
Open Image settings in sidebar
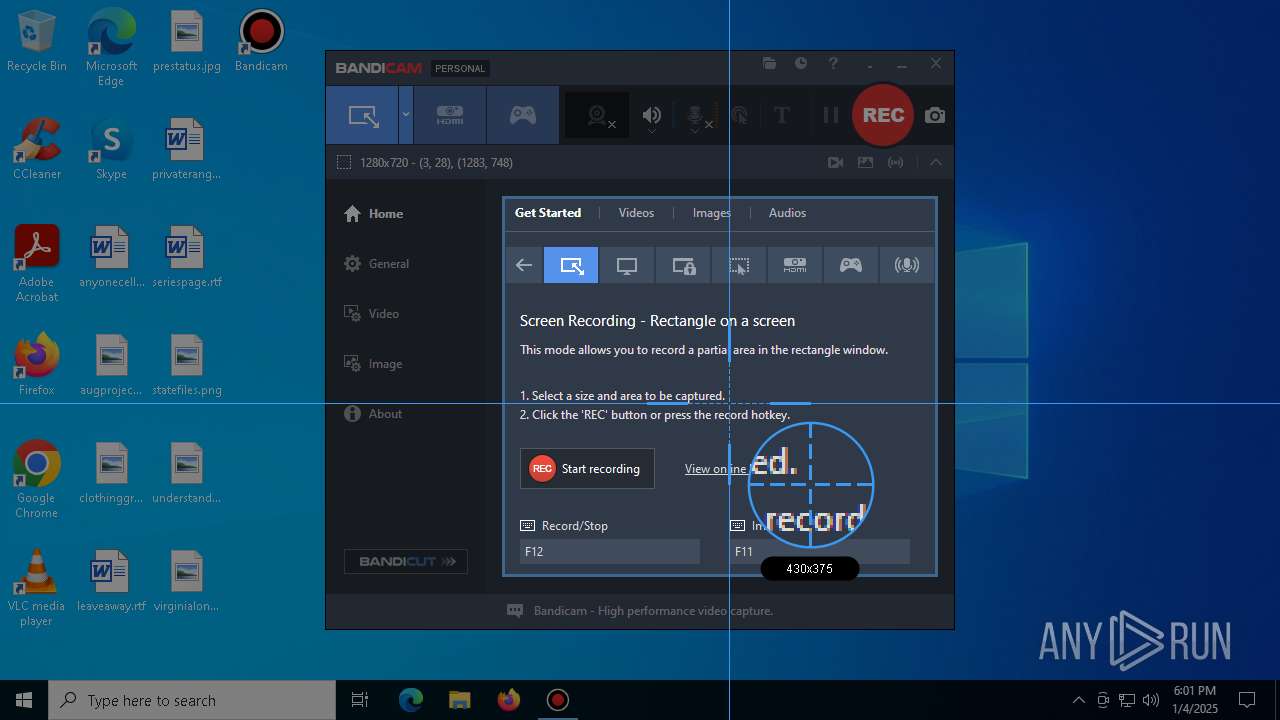pos(372,364)
